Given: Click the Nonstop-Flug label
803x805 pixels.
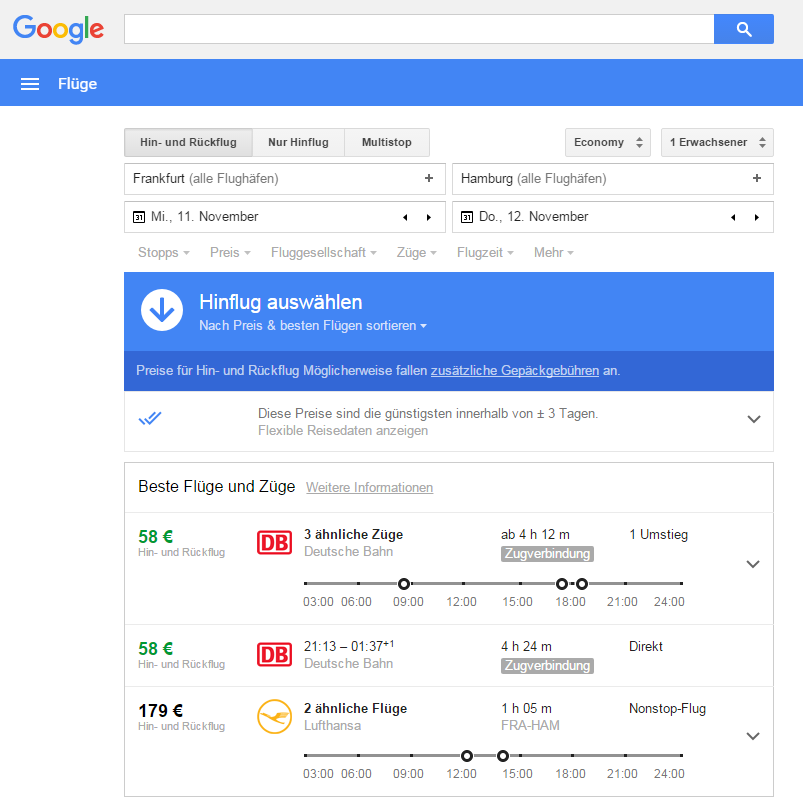Looking at the screenshot, I should 667,709.
